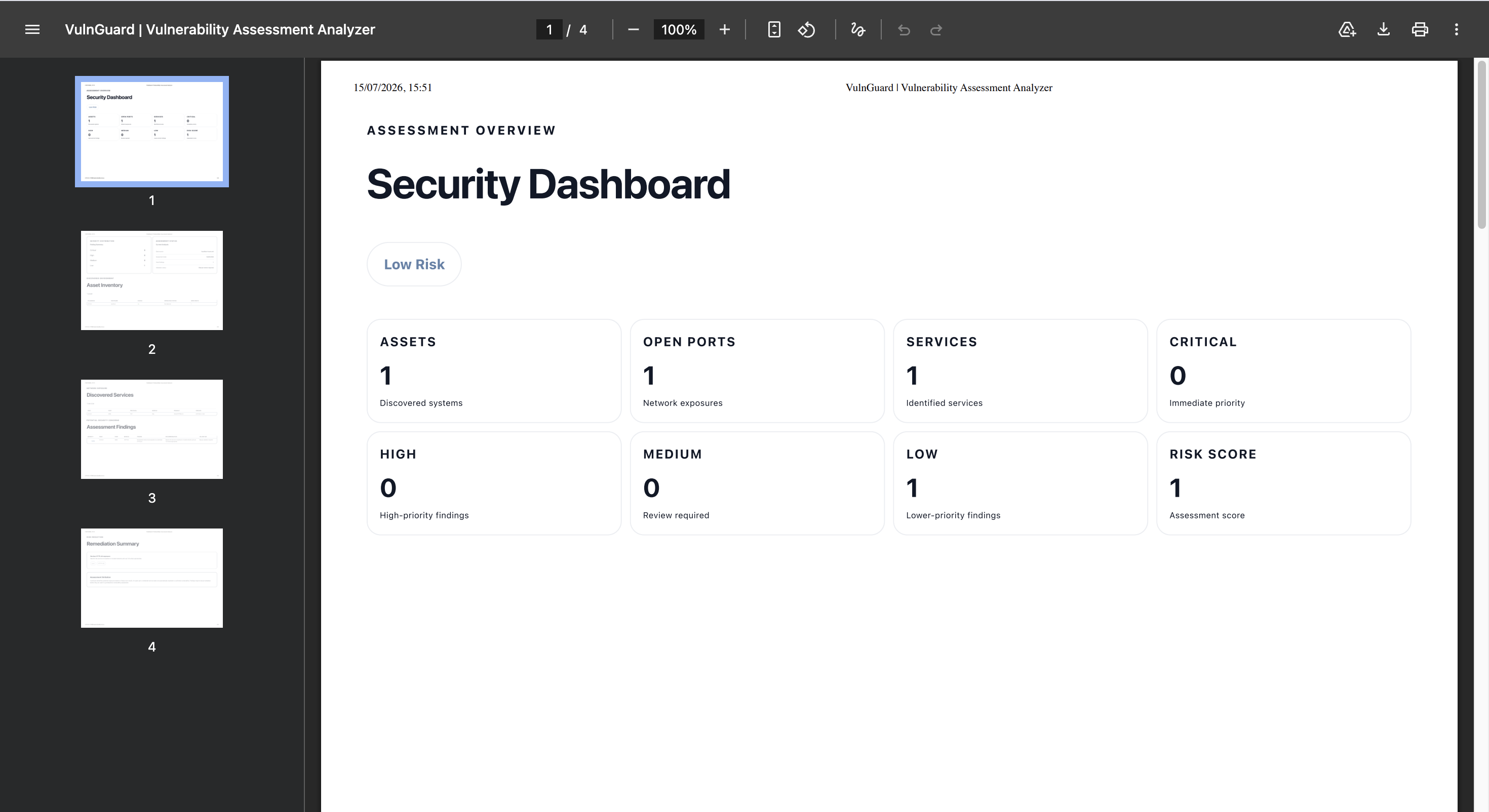
Task: Click the ASSETS card label
Action: pos(408,342)
